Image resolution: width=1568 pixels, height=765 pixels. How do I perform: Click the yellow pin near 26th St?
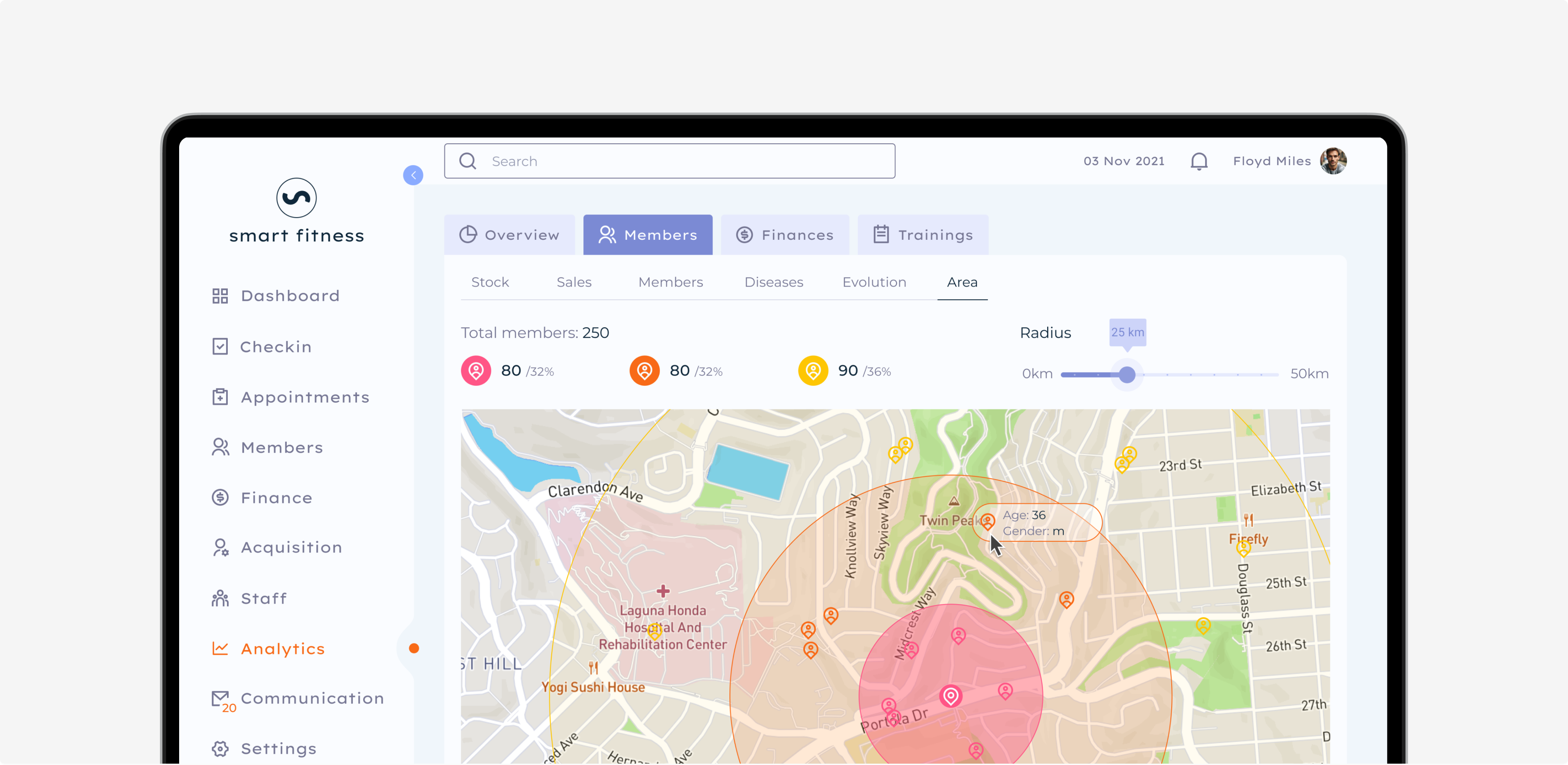coord(1203,625)
